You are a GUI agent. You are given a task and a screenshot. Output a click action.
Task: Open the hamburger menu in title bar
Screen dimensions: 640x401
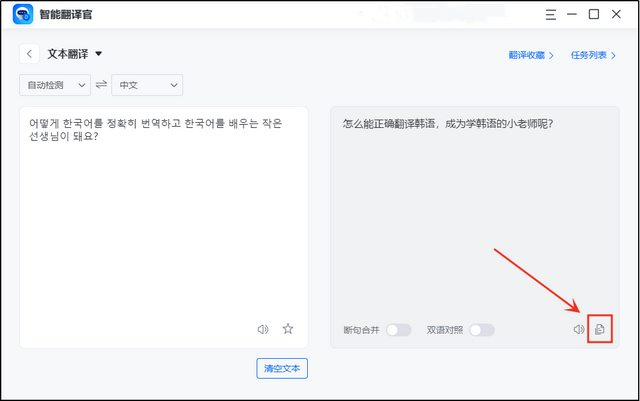551,15
